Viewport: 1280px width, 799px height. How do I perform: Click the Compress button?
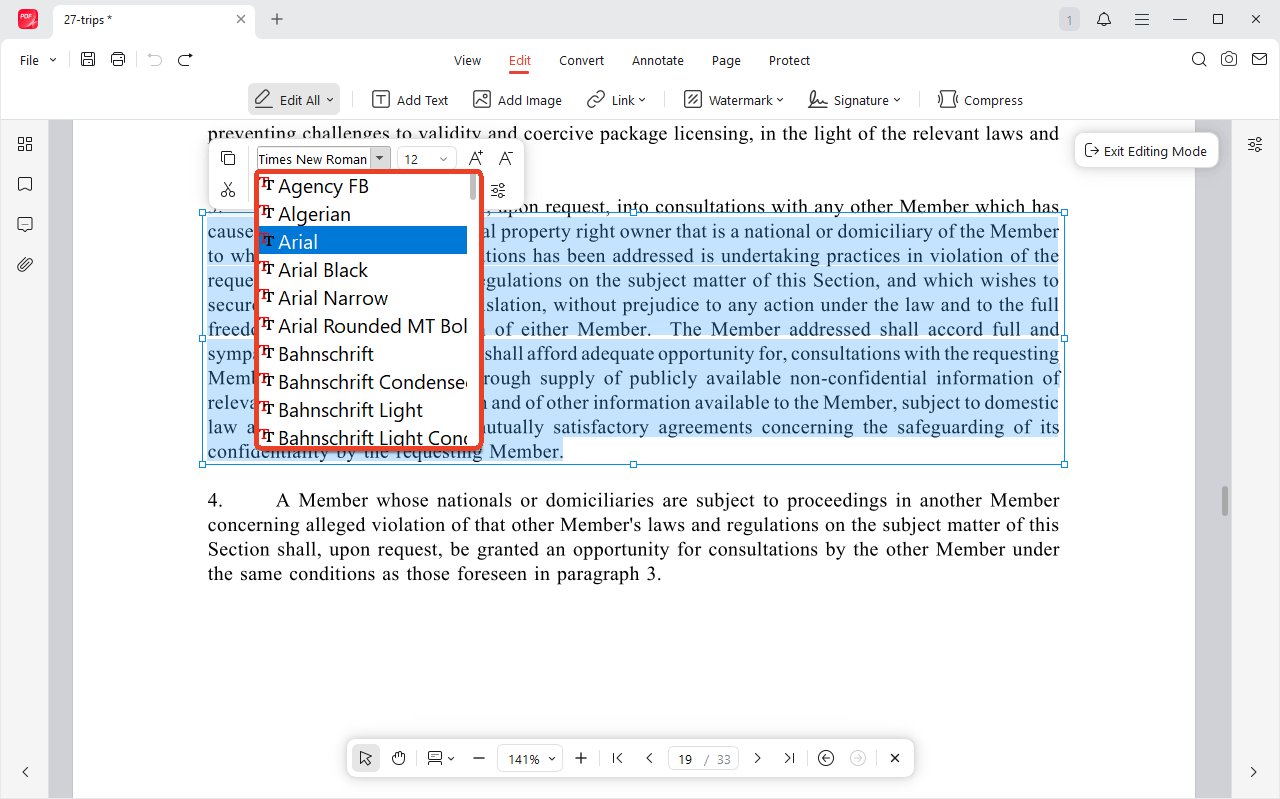tap(980, 100)
